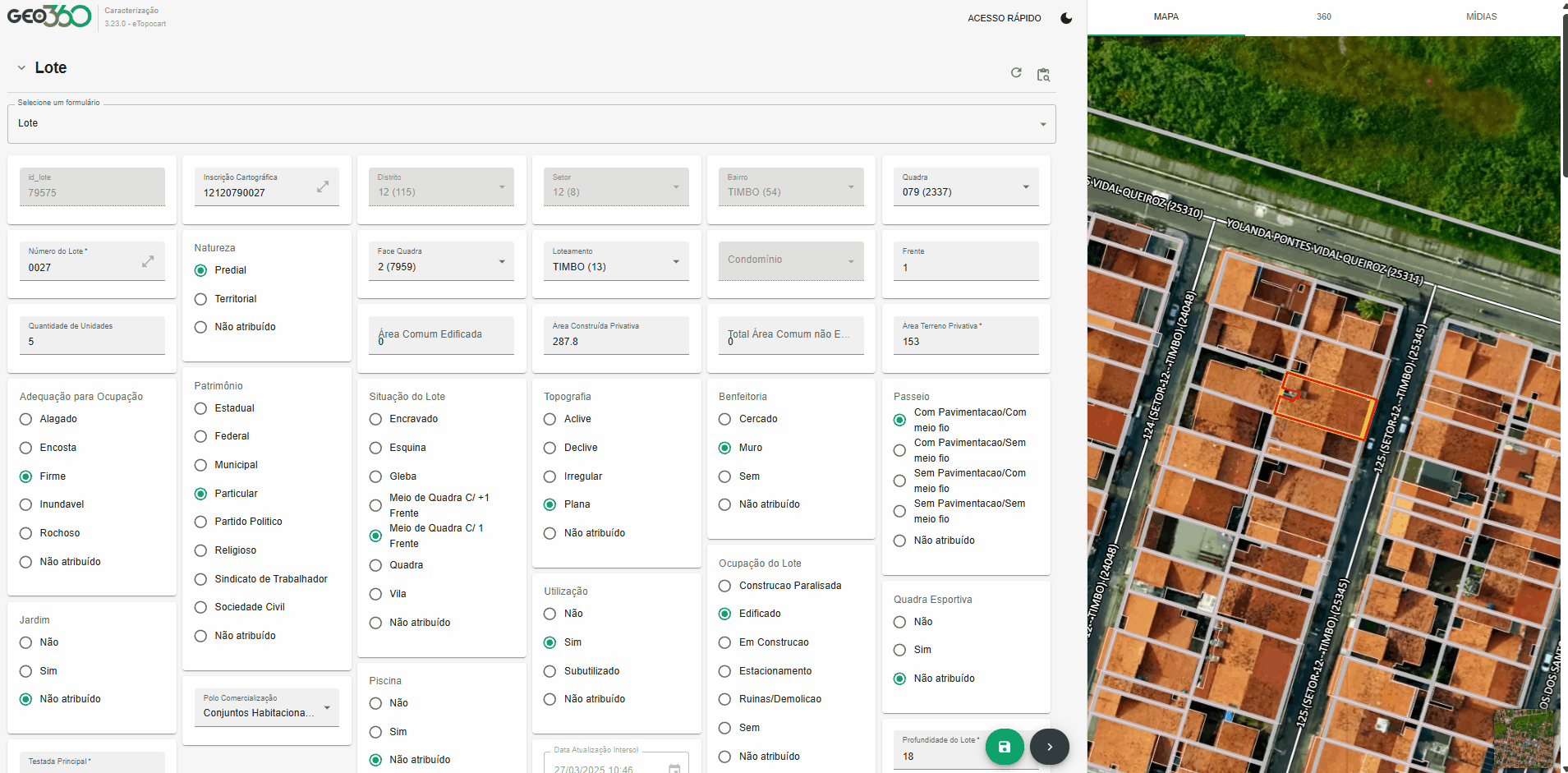Select Inundavel under Adequação para Ocupação

tap(25, 504)
